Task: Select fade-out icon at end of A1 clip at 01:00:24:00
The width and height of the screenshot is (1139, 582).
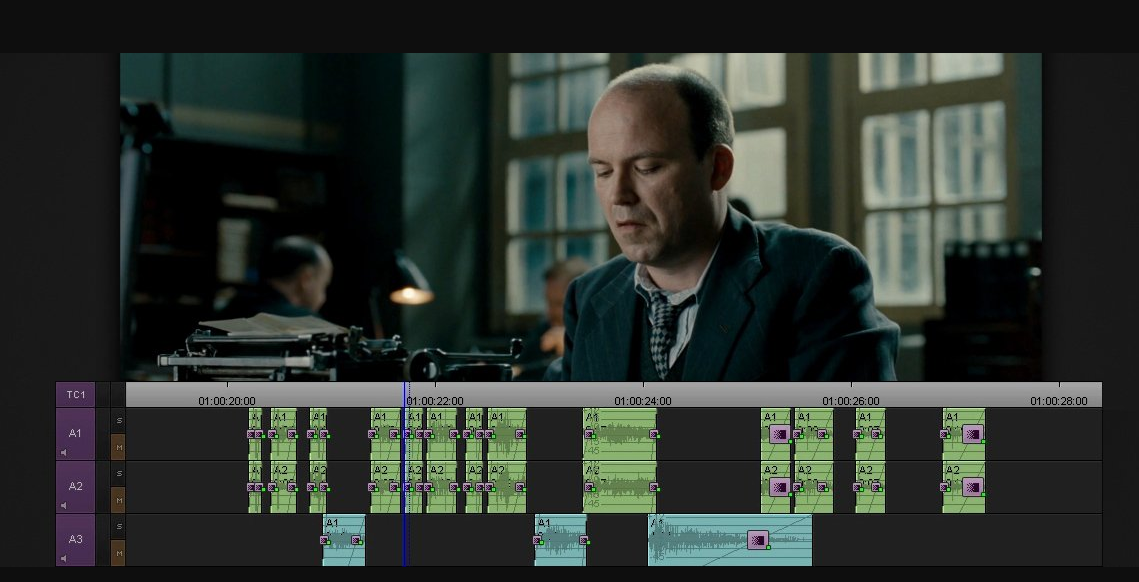Action: coord(654,435)
